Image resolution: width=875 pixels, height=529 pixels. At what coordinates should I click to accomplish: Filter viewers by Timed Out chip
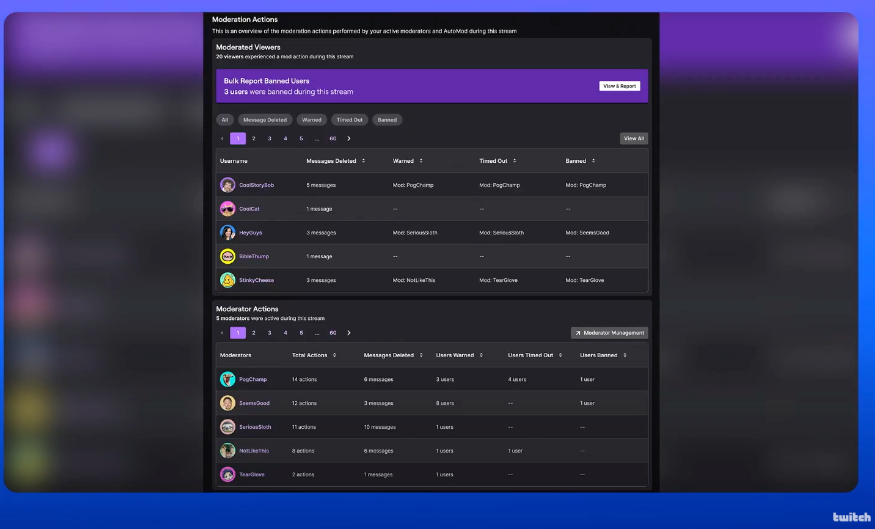(349, 120)
